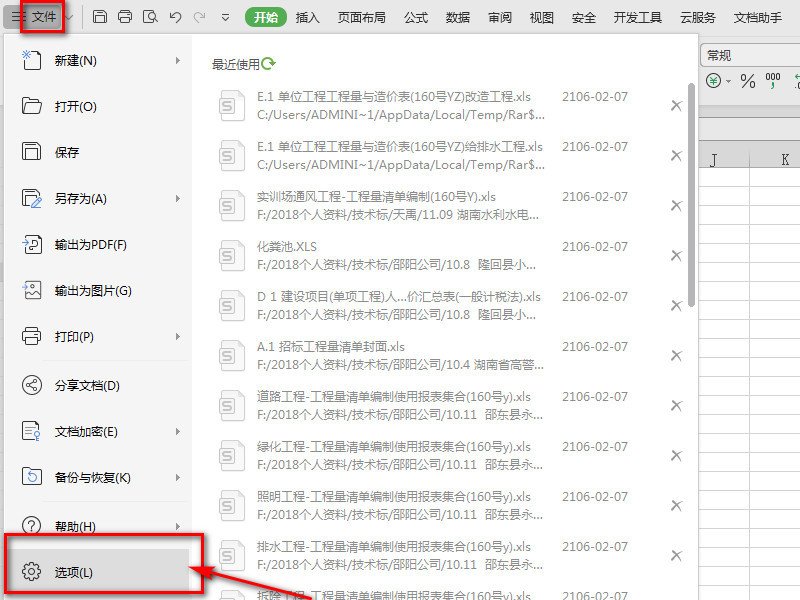The image size is (800, 600).
Task: Apply thousands separator with the 000 comma icon
Action: pyautogui.click(x=772, y=81)
